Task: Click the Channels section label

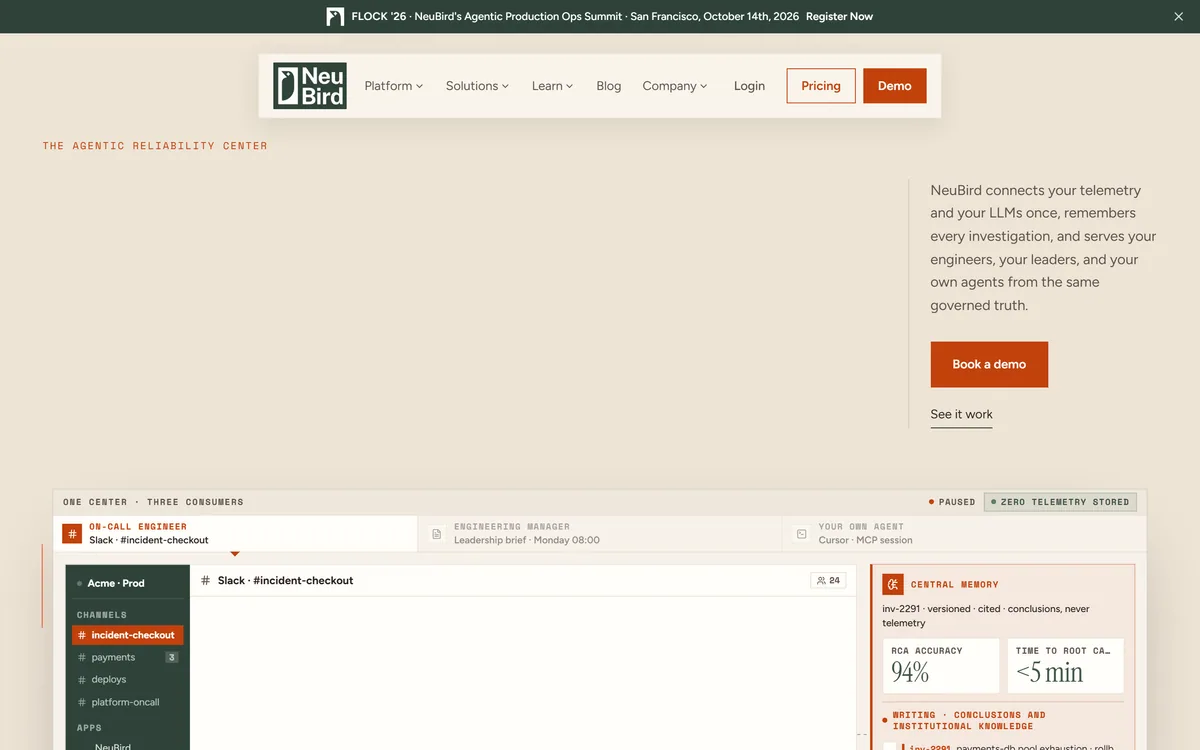Action: coord(102,615)
